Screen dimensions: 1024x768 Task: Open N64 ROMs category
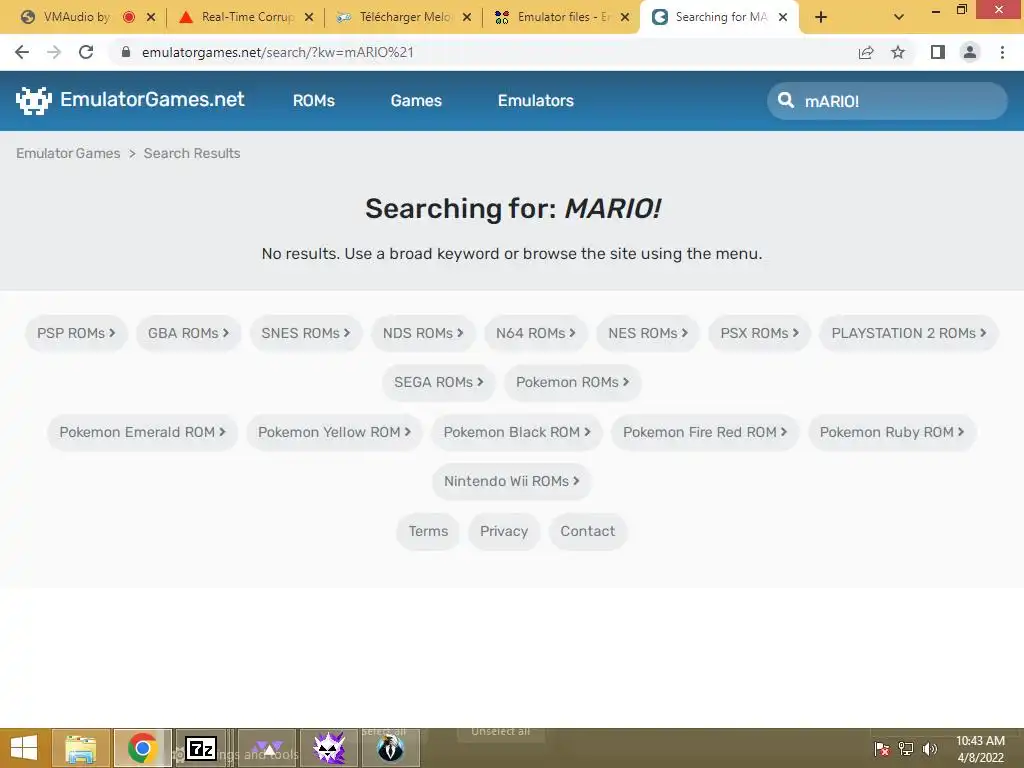coord(536,333)
